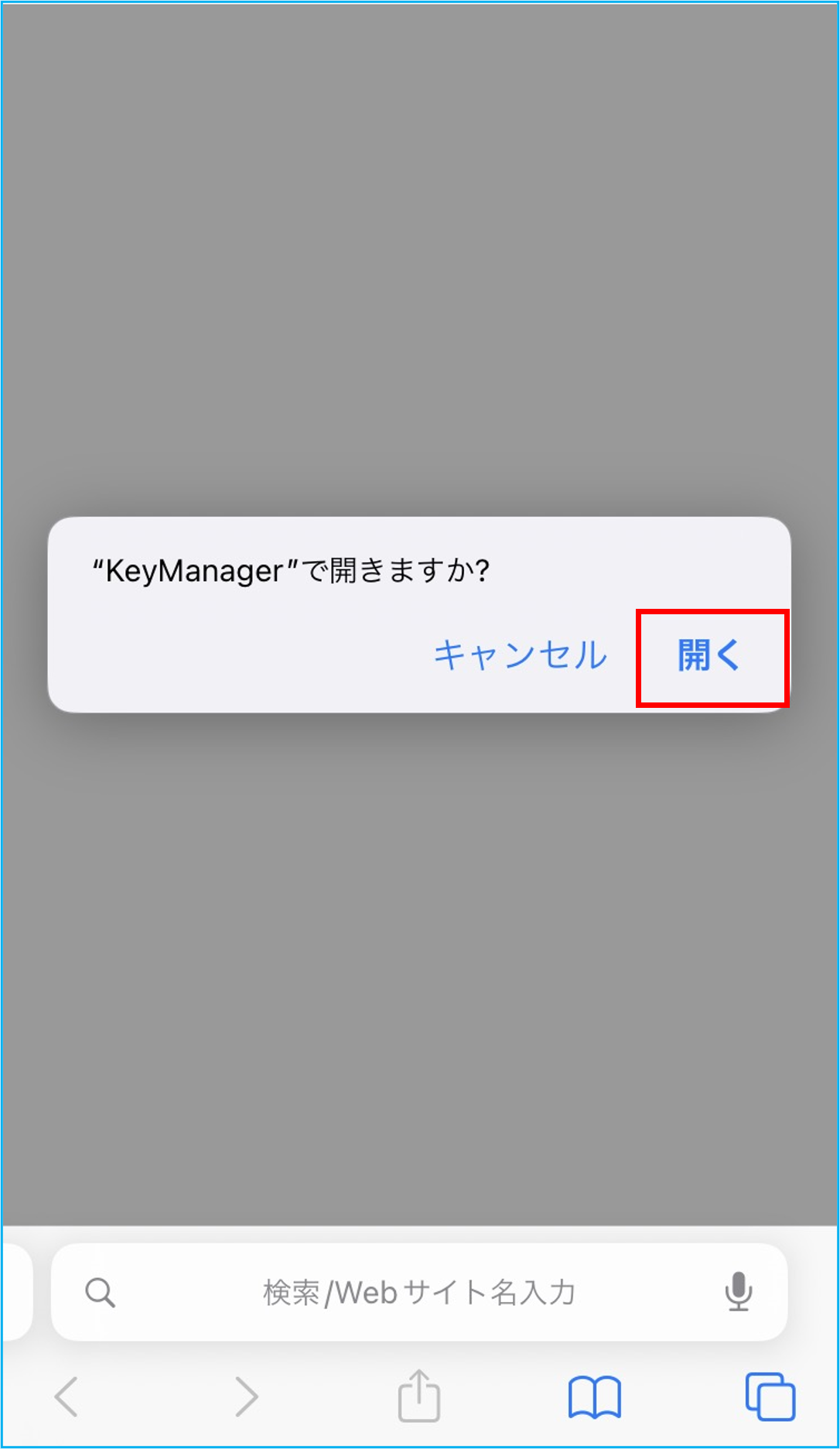Tap 開く to open in KeyManager
This screenshot has width=840, height=1449.
[x=709, y=655]
